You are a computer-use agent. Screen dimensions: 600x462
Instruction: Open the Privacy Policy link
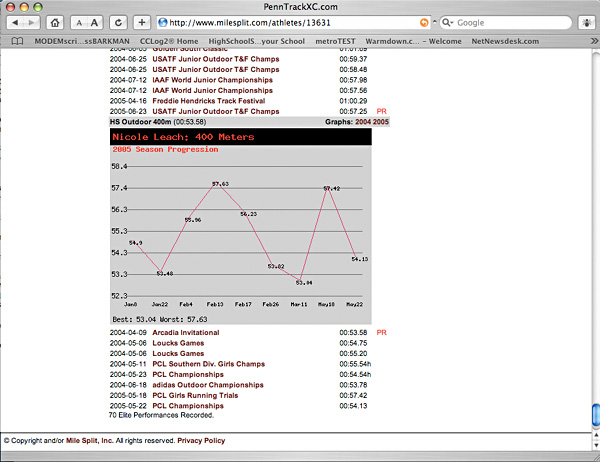point(200,440)
